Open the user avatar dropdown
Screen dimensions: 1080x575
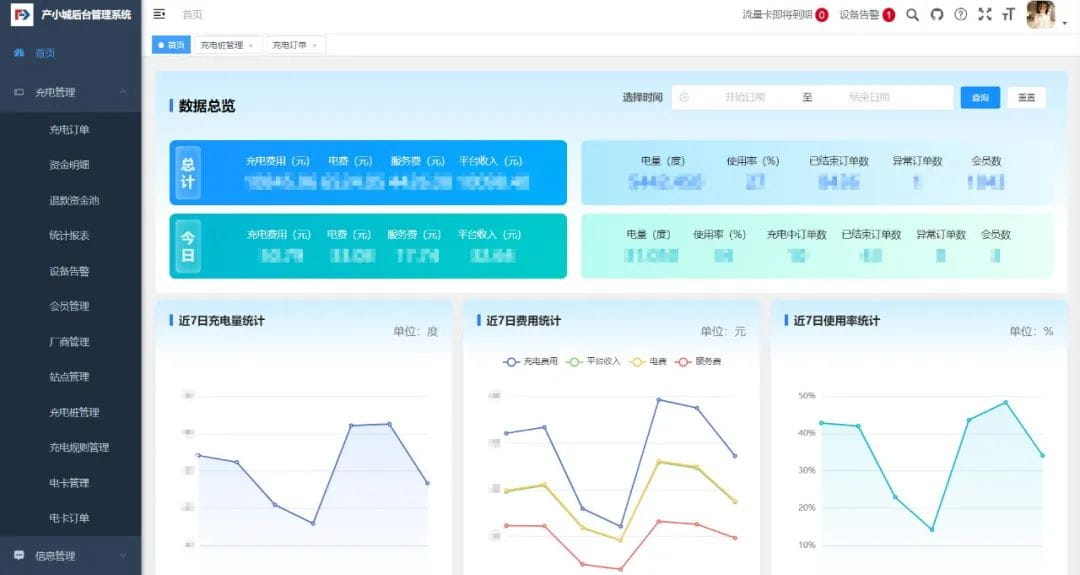[x=1042, y=15]
